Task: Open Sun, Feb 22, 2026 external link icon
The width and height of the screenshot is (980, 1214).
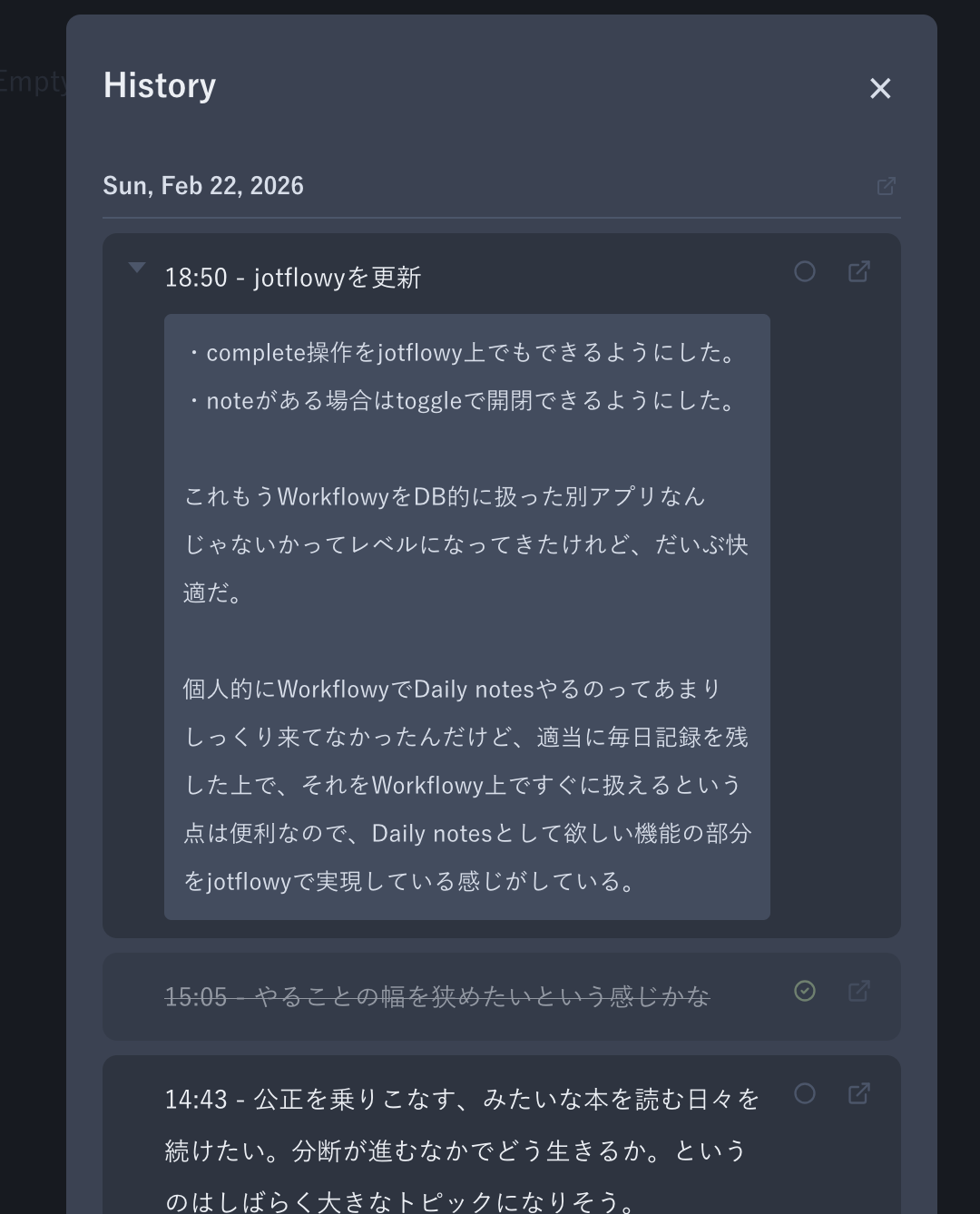Action: click(887, 186)
